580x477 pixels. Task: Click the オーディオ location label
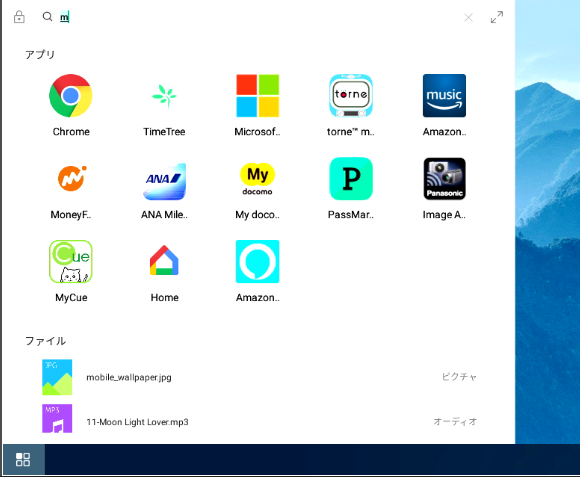click(455, 421)
